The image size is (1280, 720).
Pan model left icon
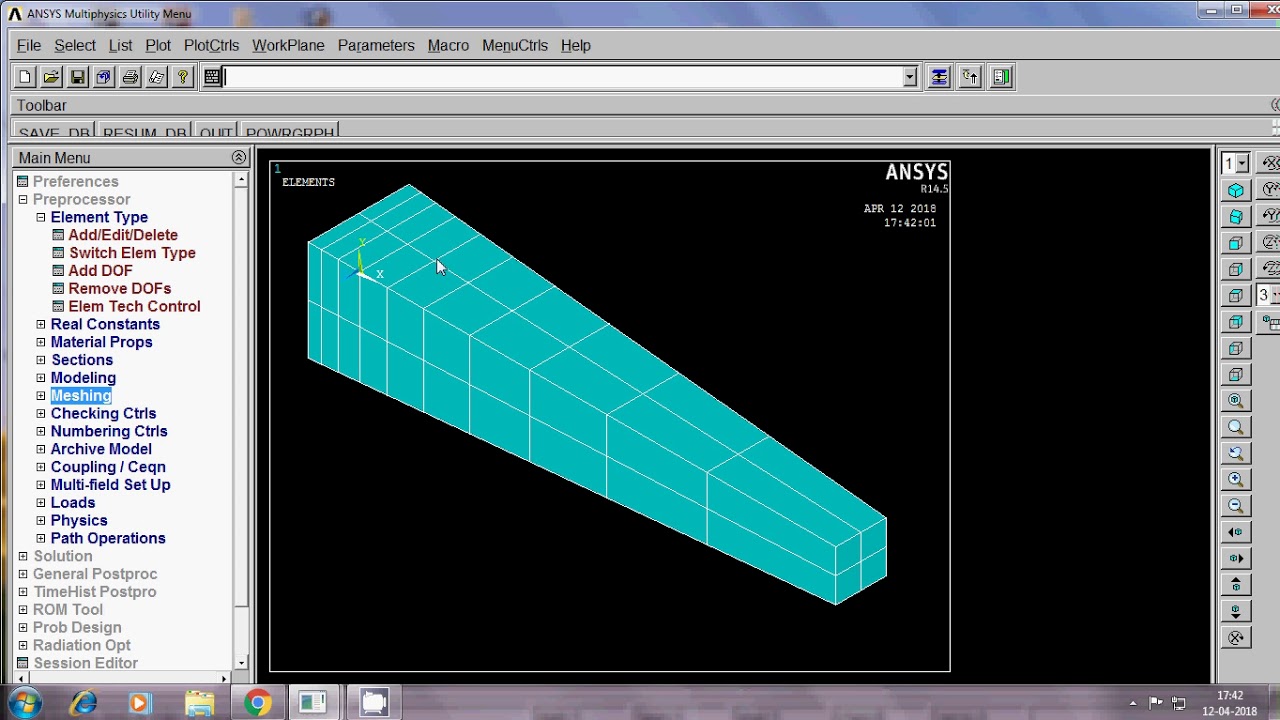pyautogui.click(x=1236, y=532)
